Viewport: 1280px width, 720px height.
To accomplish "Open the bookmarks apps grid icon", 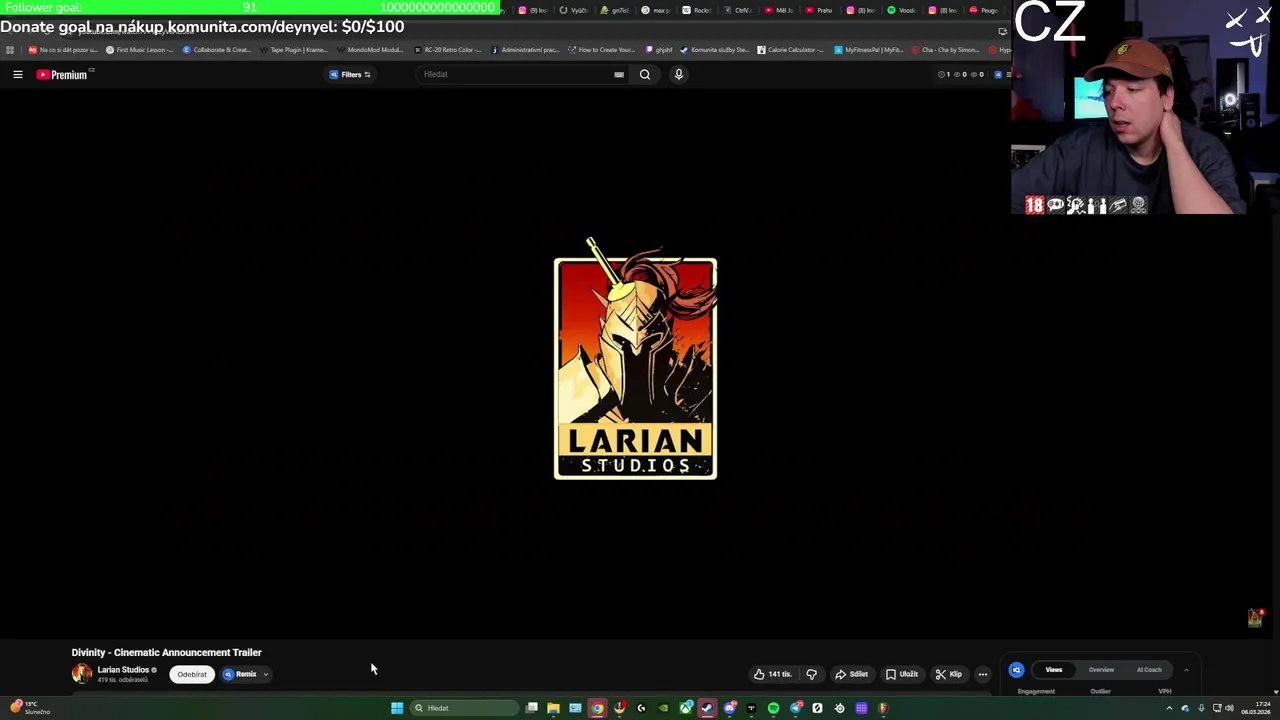I will pos(9,49).
